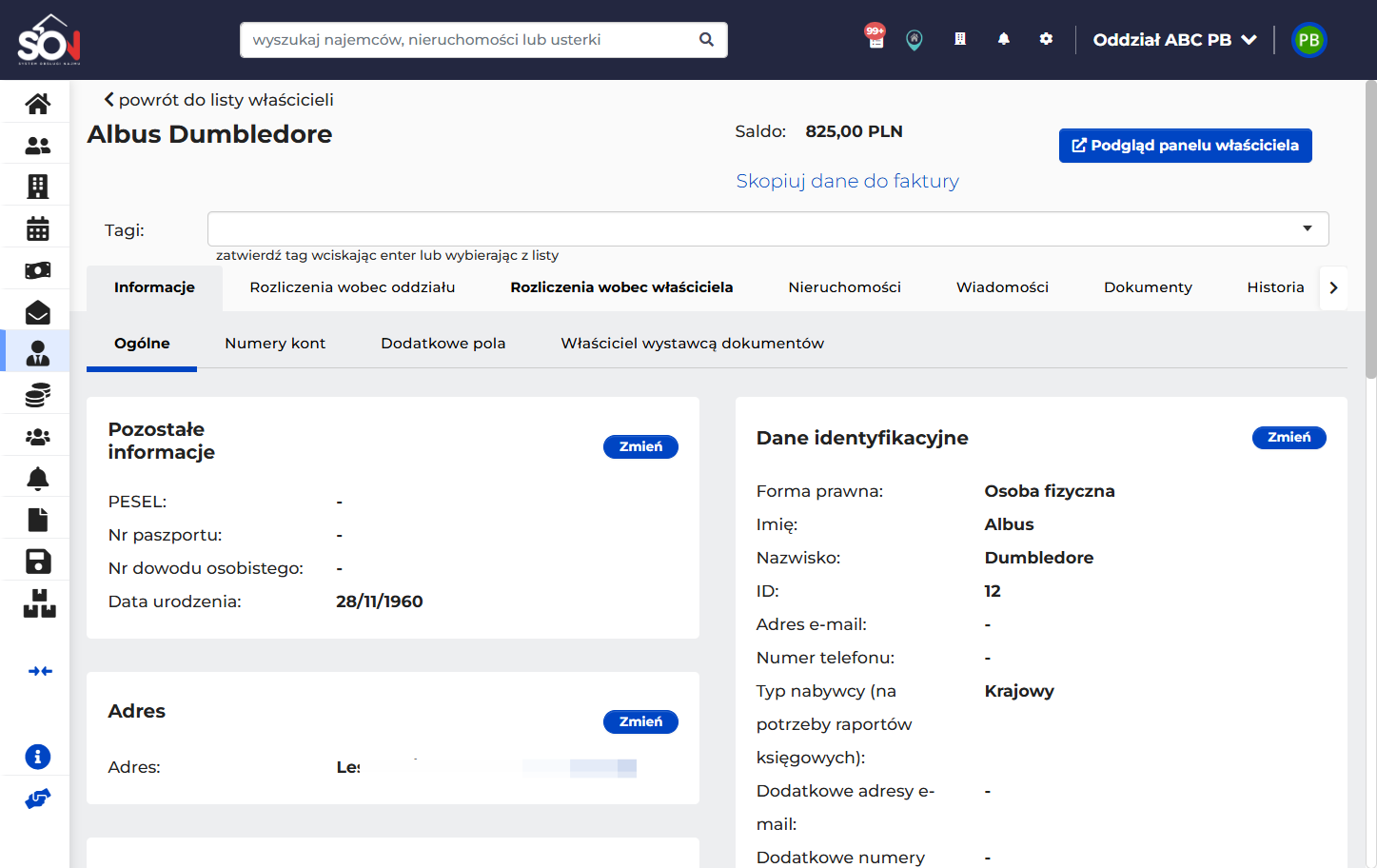Open the handshake icon in sidebar
The width and height of the screenshot is (1377, 868).
coord(37,799)
